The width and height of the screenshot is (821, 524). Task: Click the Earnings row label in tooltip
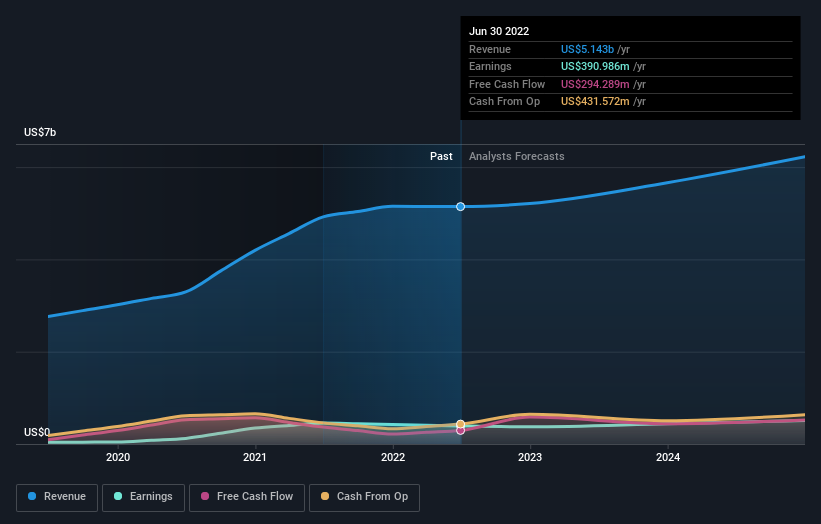(490, 66)
